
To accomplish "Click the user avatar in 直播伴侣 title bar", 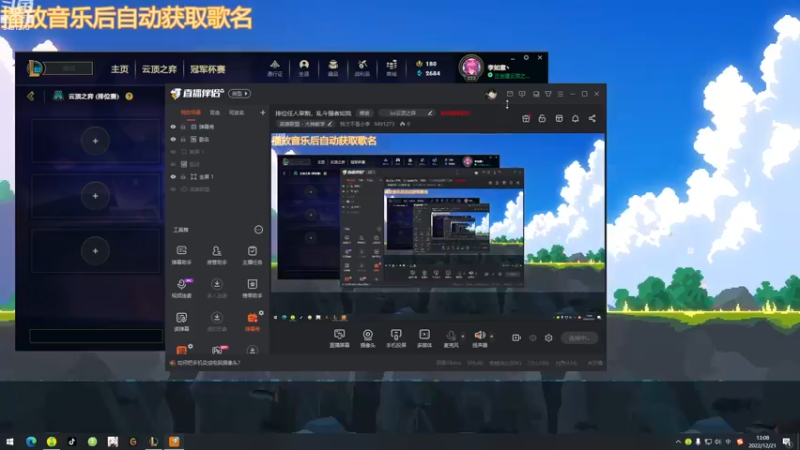I will pyautogui.click(x=491, y=94).
